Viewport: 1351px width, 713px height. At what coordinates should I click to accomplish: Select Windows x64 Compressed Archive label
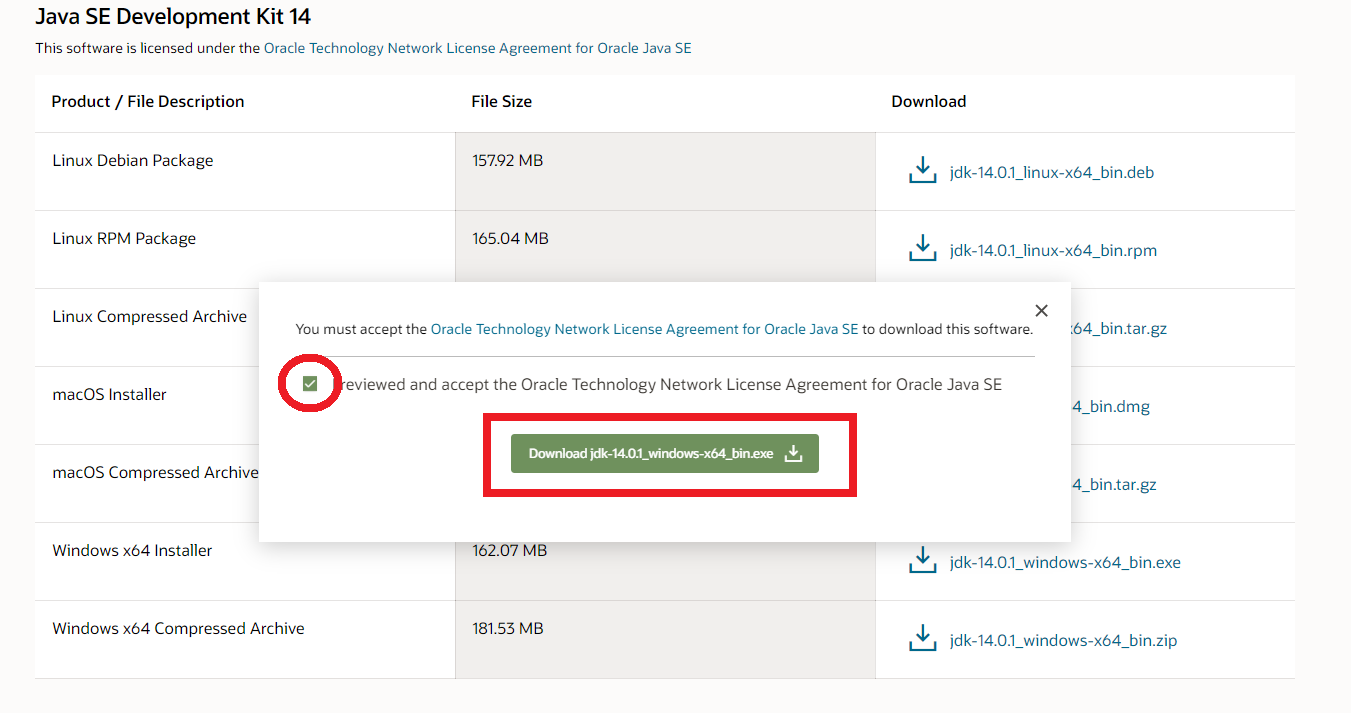tap(178, 628)
